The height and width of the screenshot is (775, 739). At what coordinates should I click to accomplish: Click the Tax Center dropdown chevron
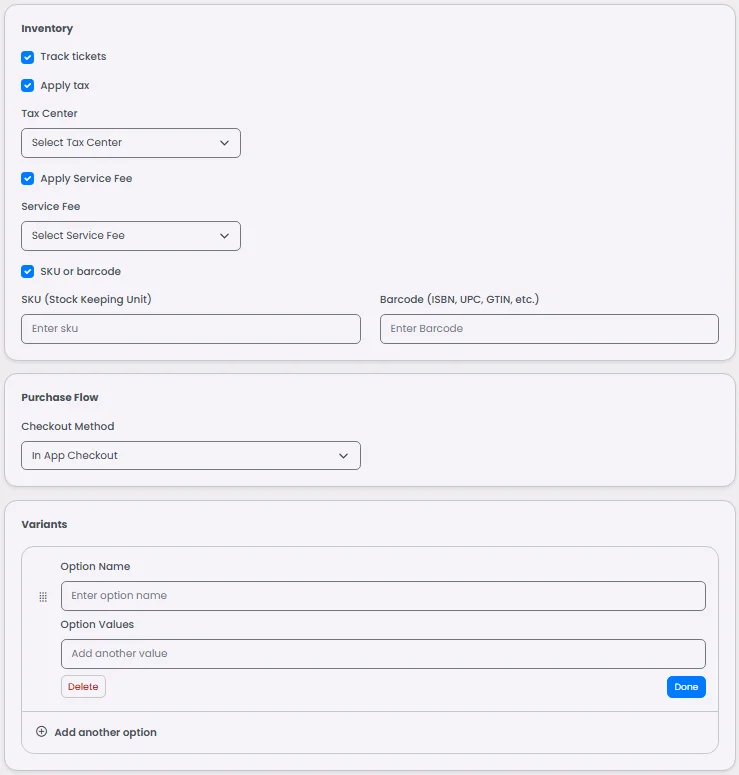point(224,143)
